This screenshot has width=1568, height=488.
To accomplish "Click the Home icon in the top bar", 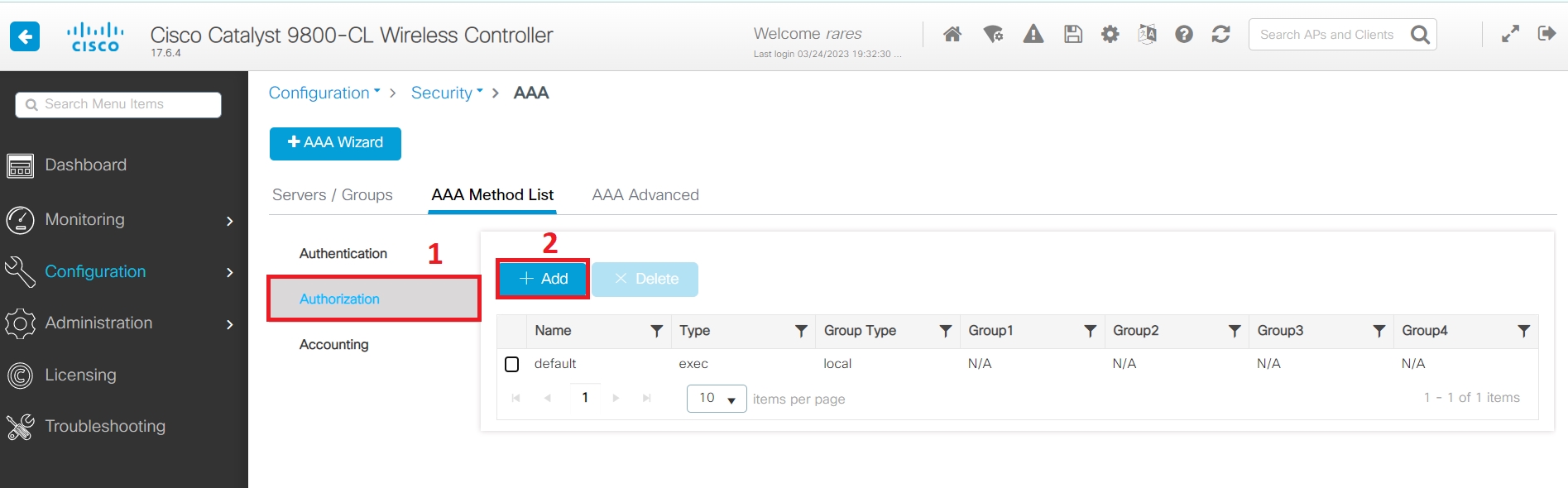I will (x=952, y=34).
